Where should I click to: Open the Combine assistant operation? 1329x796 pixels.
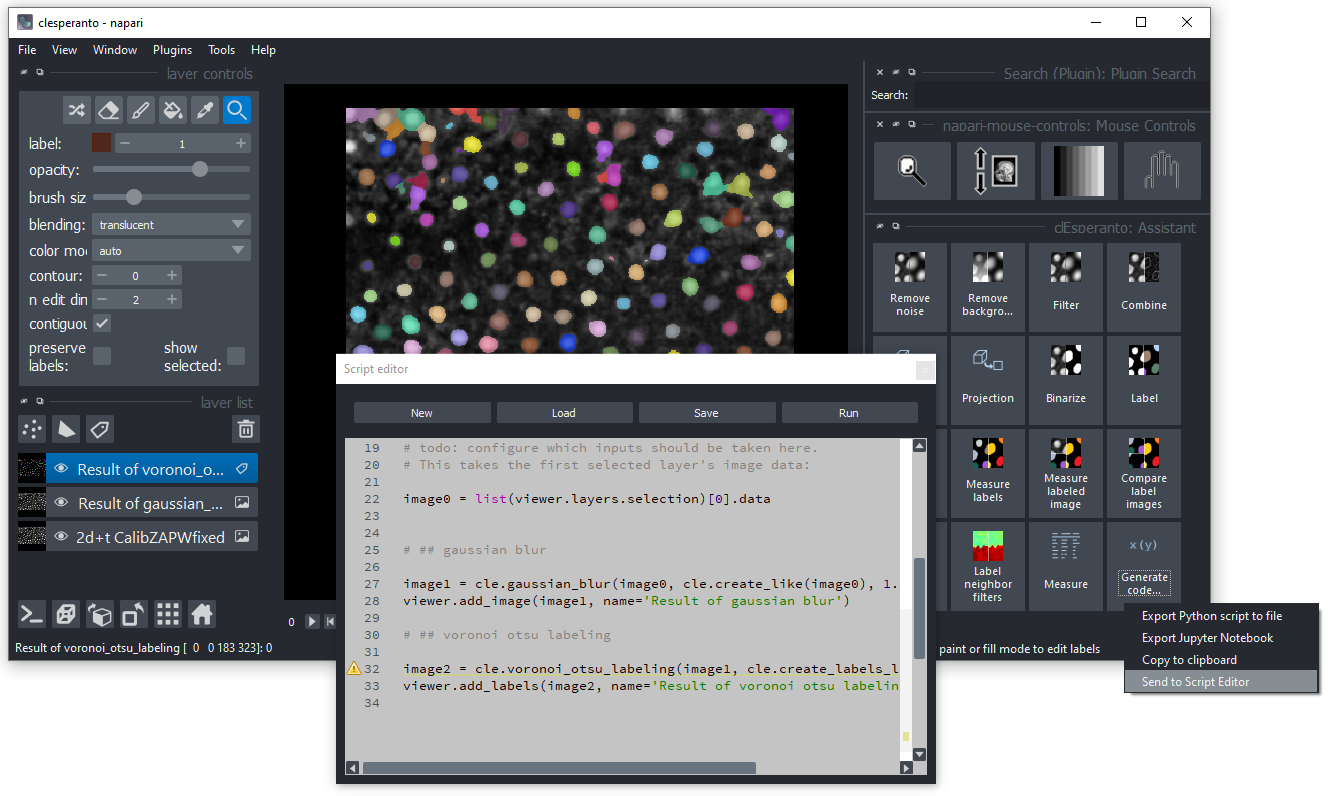point(1144,287)
